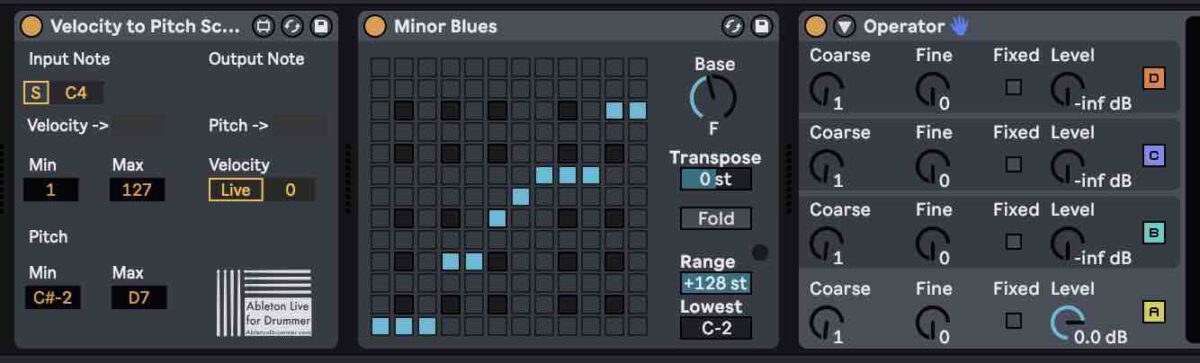Save the Minor Blues preset
Image resolution: width=1200 pixels, height=363 pixels.
click(x=761, y=26)
